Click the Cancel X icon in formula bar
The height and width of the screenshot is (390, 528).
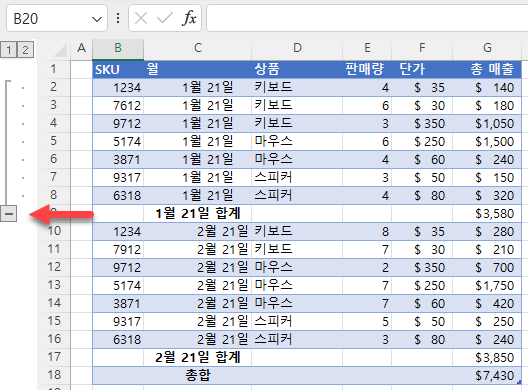coord(141,18)
